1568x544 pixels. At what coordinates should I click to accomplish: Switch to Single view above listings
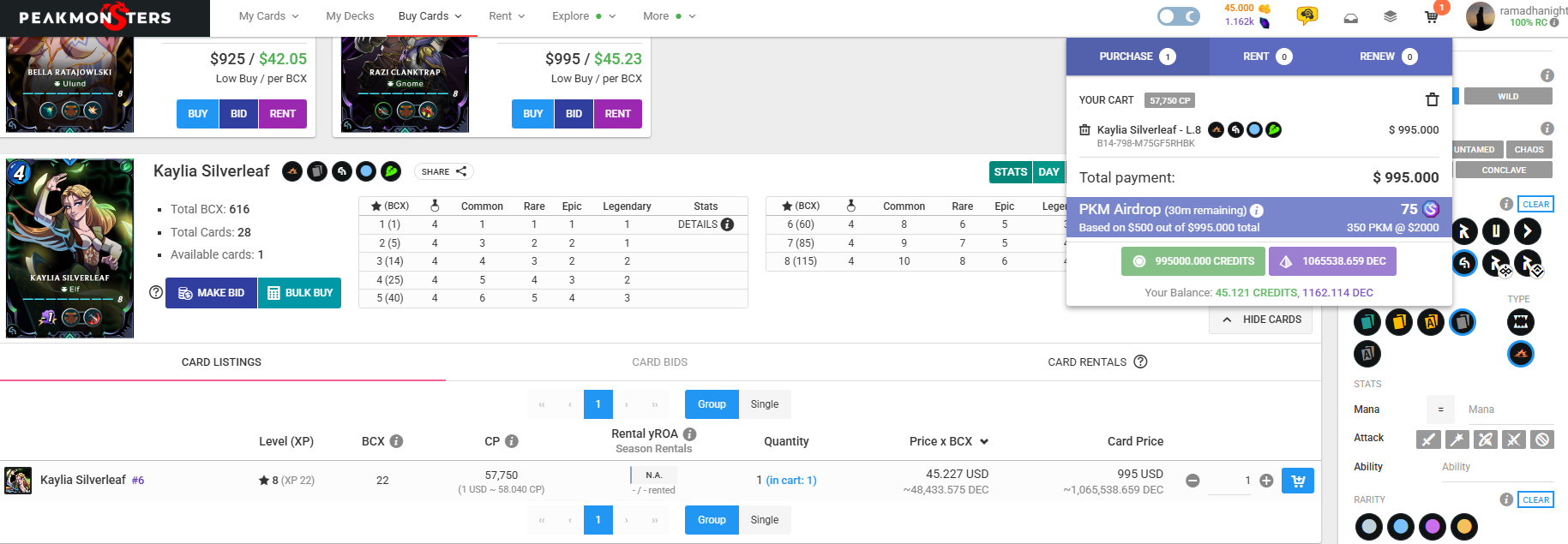pos(765,404)
